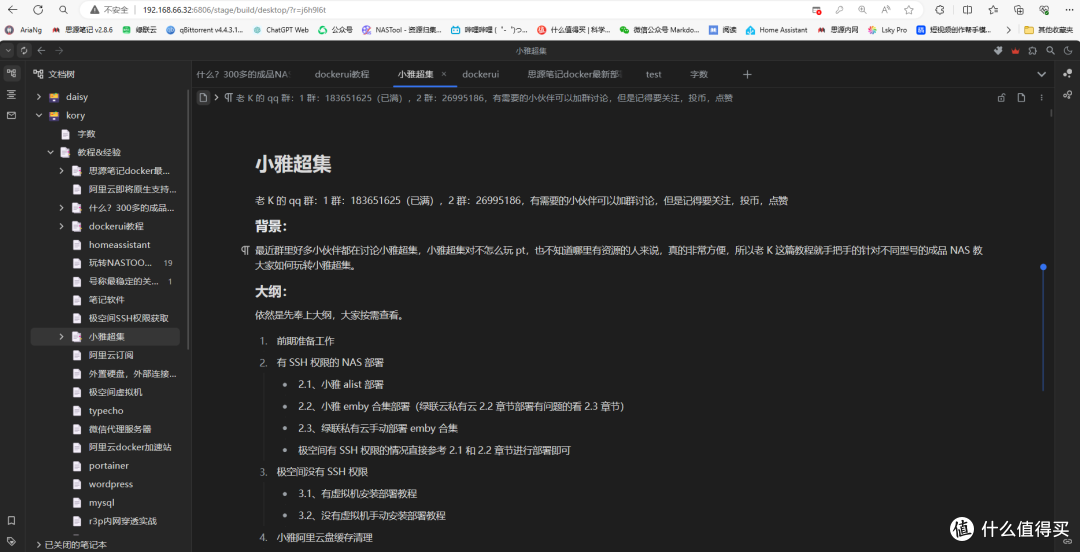Image resolution: width=1080 pixels, height=552 pixels.
Task: Open browser read aloud icon
Action: [x=886, y=10]
